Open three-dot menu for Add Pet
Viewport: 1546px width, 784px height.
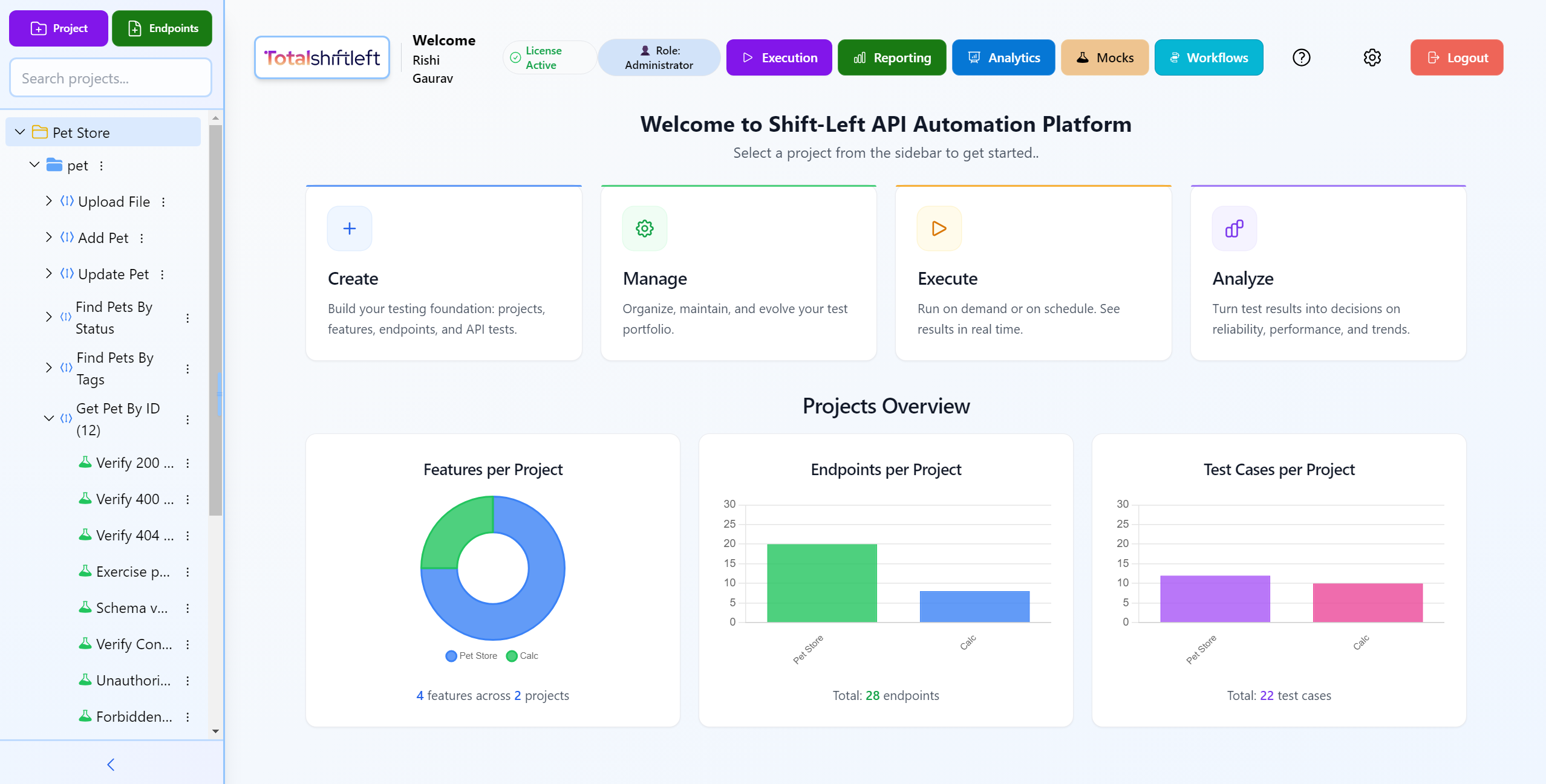(x=142, y=238)
